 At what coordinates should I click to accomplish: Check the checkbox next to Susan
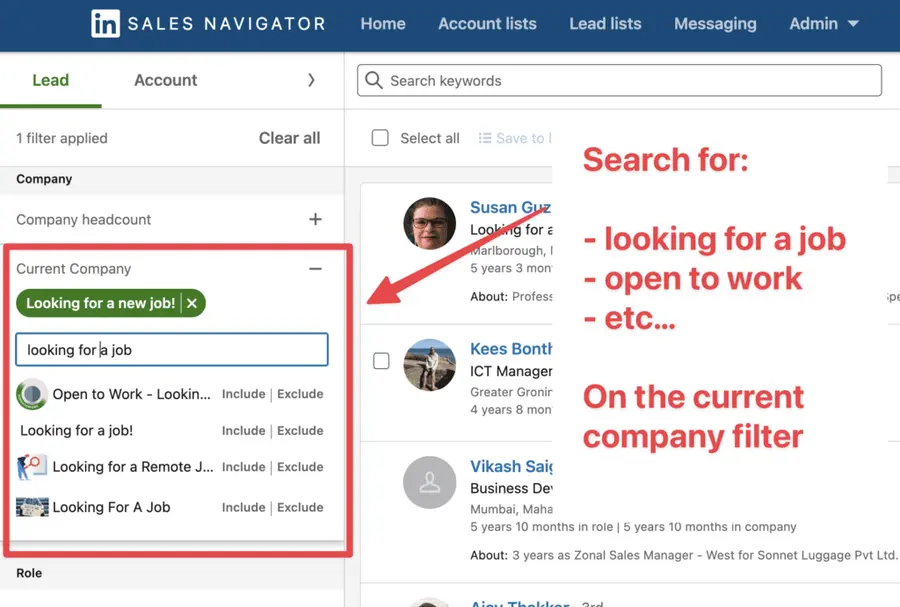[381, 222]
